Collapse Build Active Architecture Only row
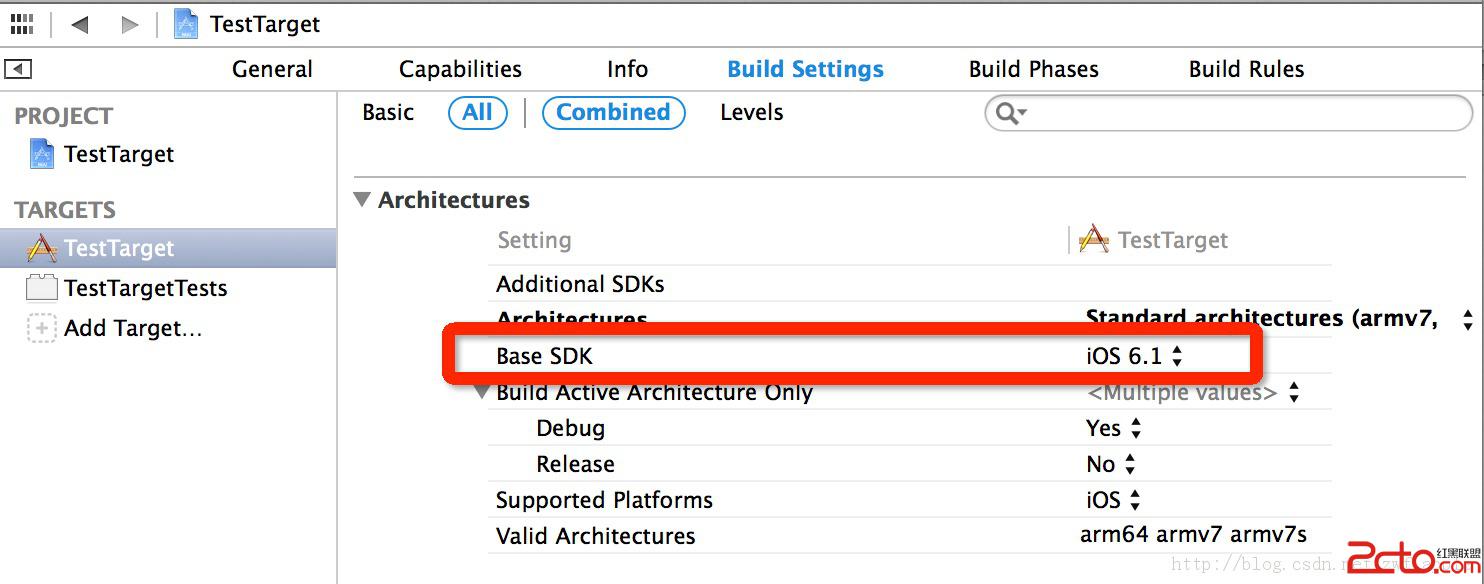Image resolution: width=1484 pixels, height=584 pixels. tap(483, 391)
